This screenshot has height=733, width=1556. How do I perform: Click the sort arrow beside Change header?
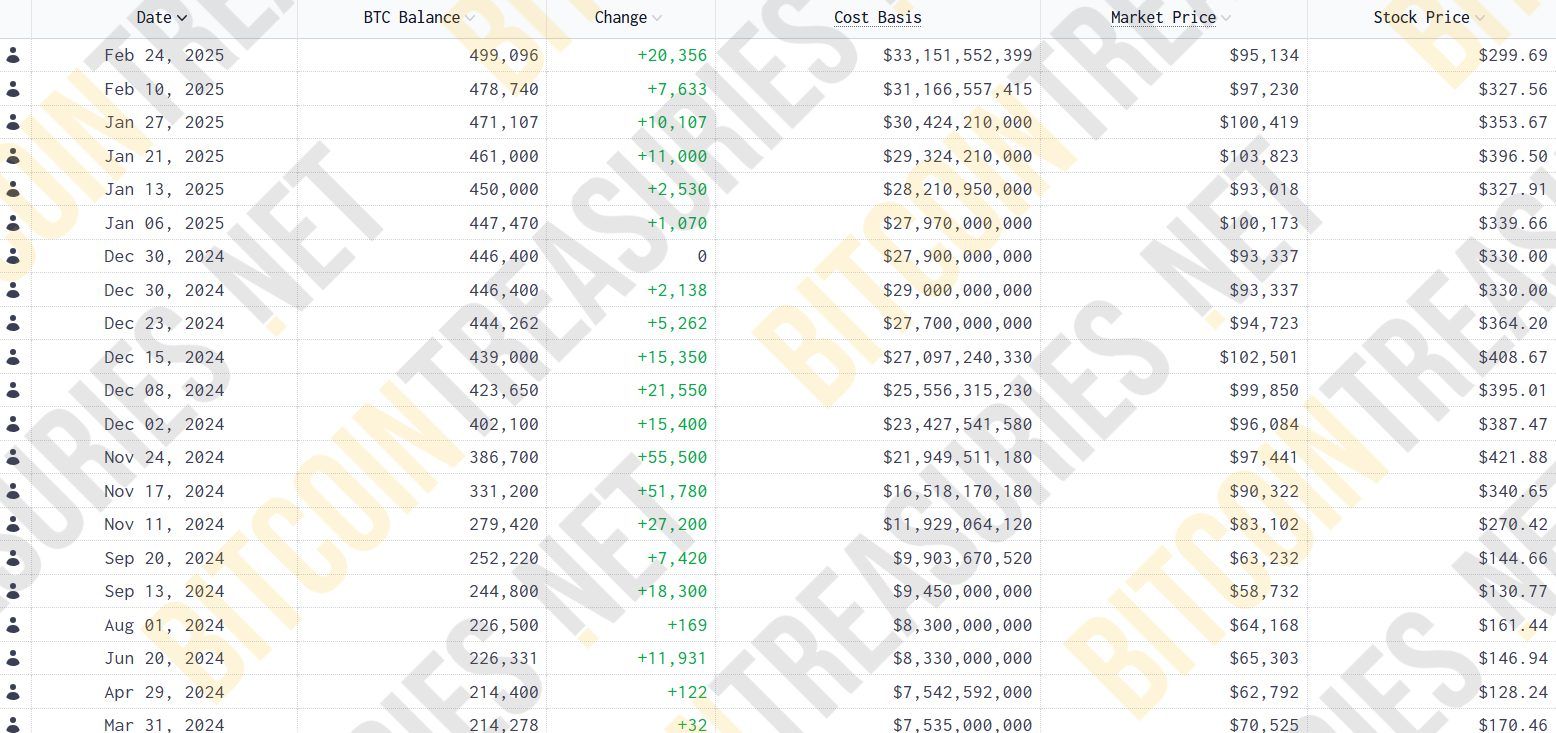click(657, 18)
